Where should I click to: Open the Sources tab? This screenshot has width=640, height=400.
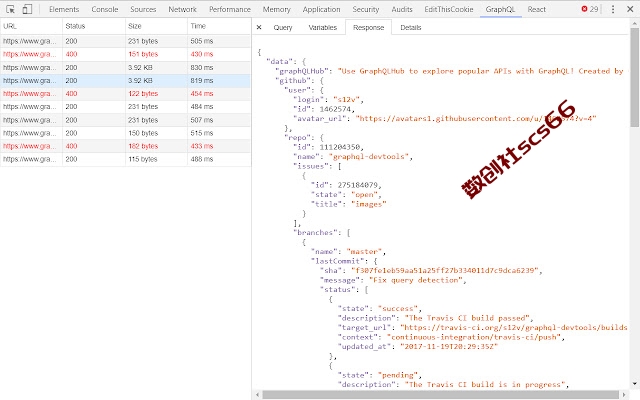click(x=143, y=9)
